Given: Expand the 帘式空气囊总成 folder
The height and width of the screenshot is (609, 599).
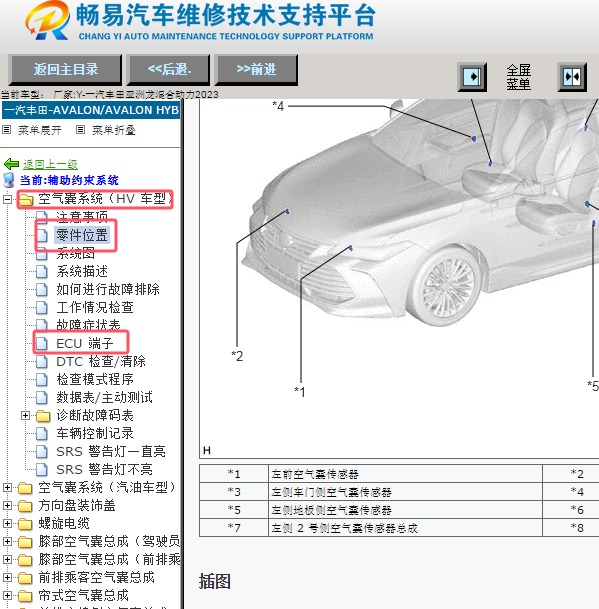Looking at the screenshot, I should click(x=7, y=595).
